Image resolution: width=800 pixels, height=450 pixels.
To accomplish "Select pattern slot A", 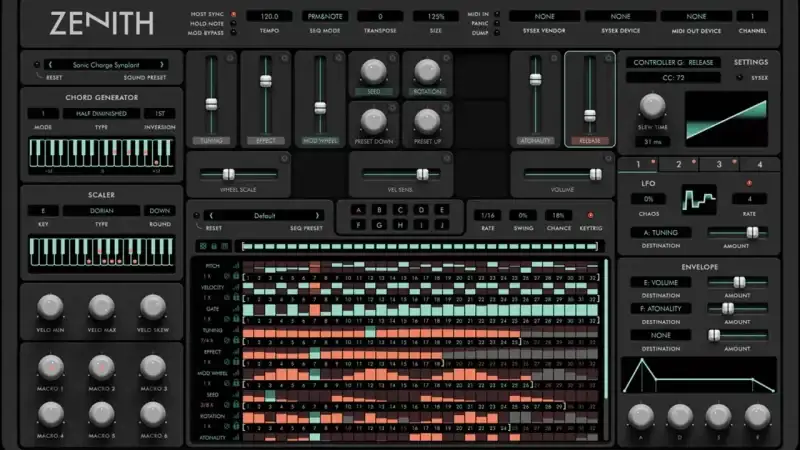I will pos(358,210).
